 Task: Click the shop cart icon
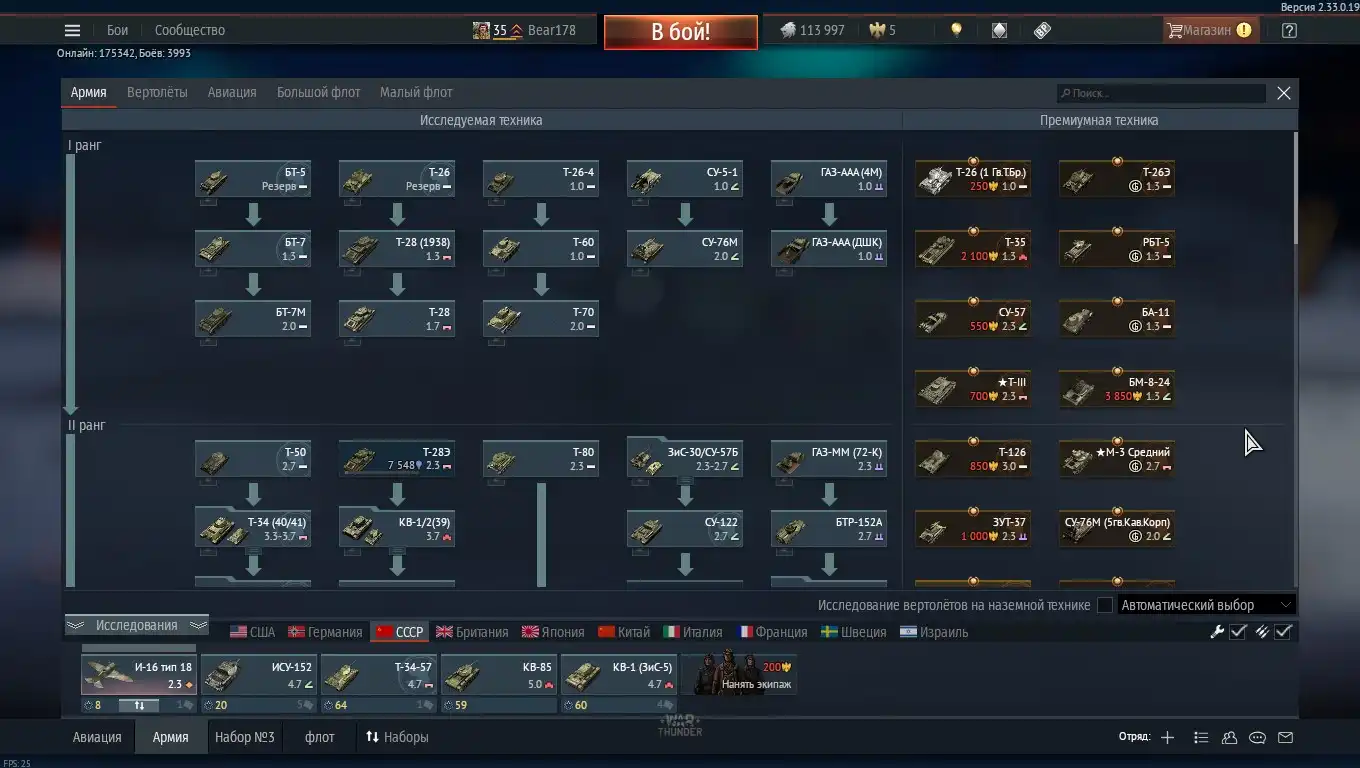1175,30
